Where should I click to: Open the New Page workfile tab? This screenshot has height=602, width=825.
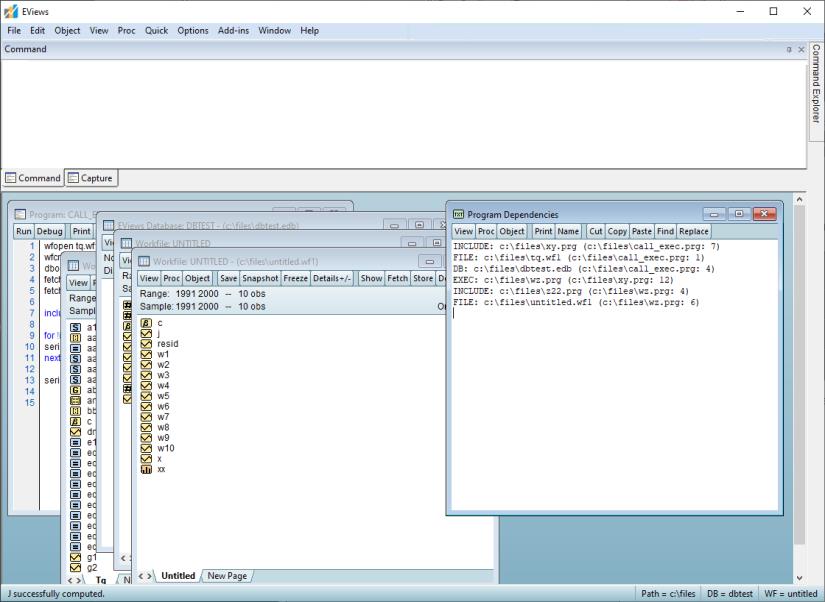pyautogui.click(x=227, y=576)
